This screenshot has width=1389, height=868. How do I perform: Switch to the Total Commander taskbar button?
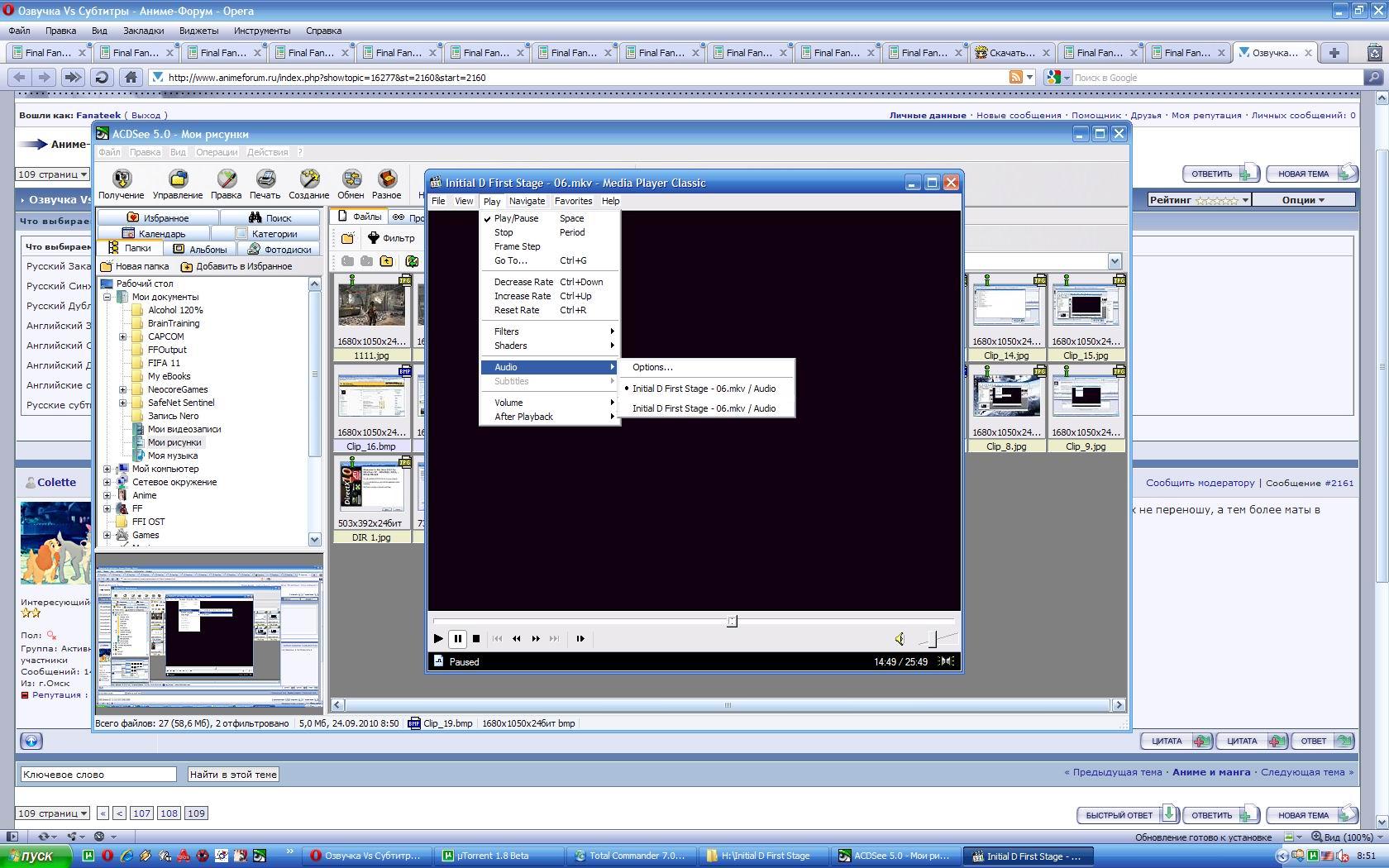pos(633,856)
